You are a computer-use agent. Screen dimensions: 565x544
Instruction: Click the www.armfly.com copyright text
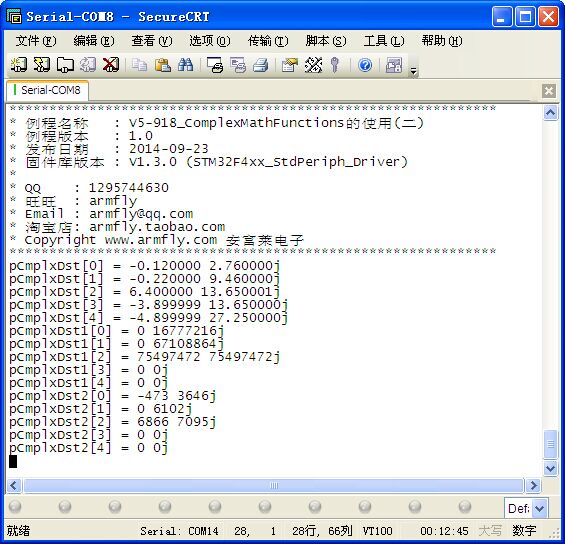pyautogui.click(x=161, y=240)
